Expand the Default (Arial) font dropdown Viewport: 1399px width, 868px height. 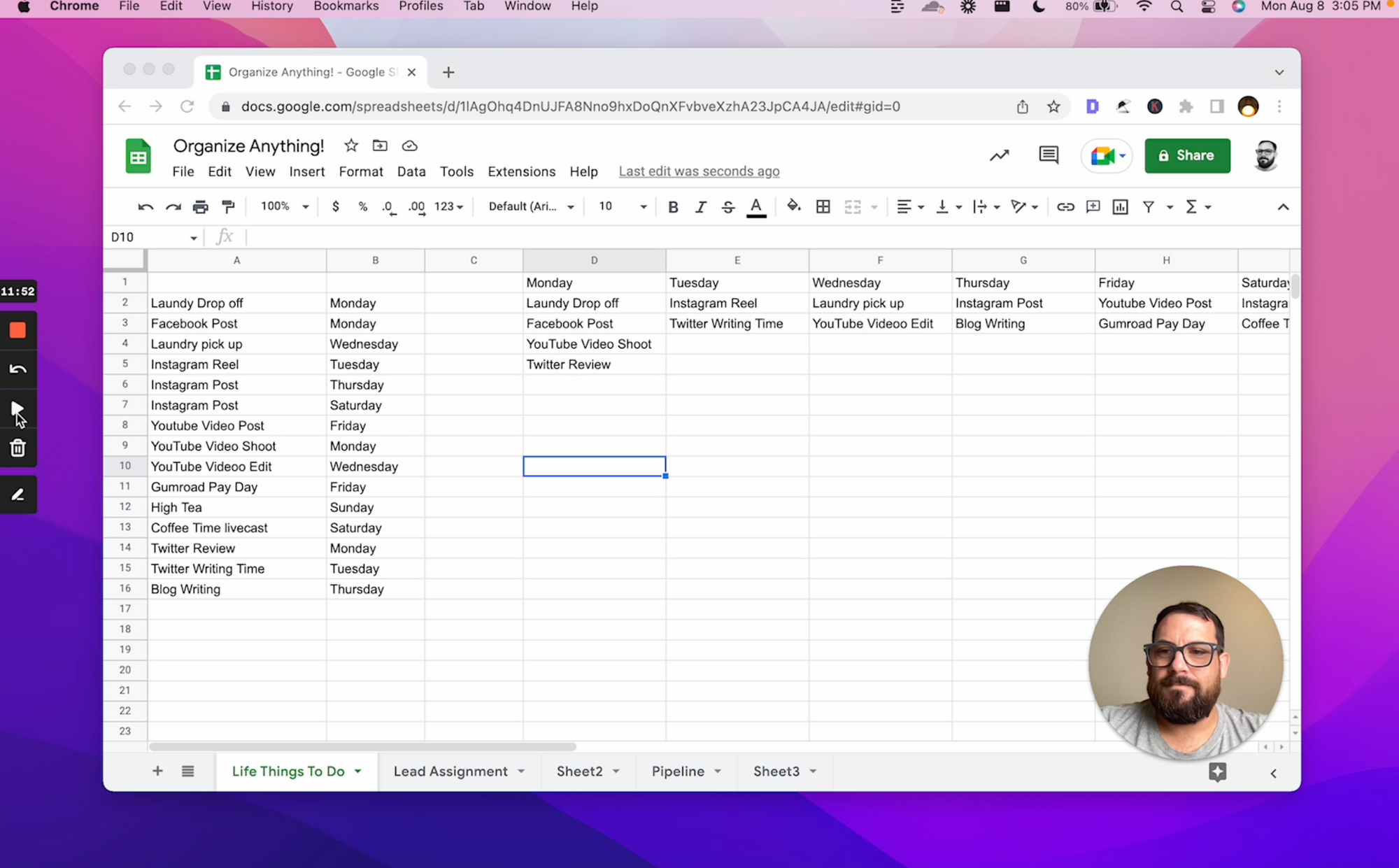tap(531, 206)
